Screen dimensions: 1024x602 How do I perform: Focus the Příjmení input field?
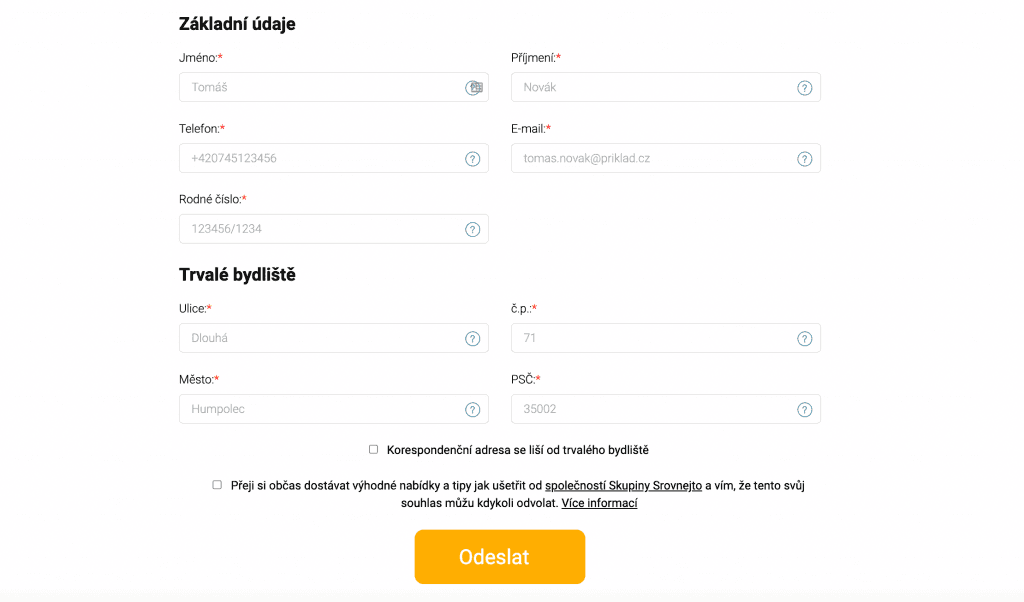point(650,88)
